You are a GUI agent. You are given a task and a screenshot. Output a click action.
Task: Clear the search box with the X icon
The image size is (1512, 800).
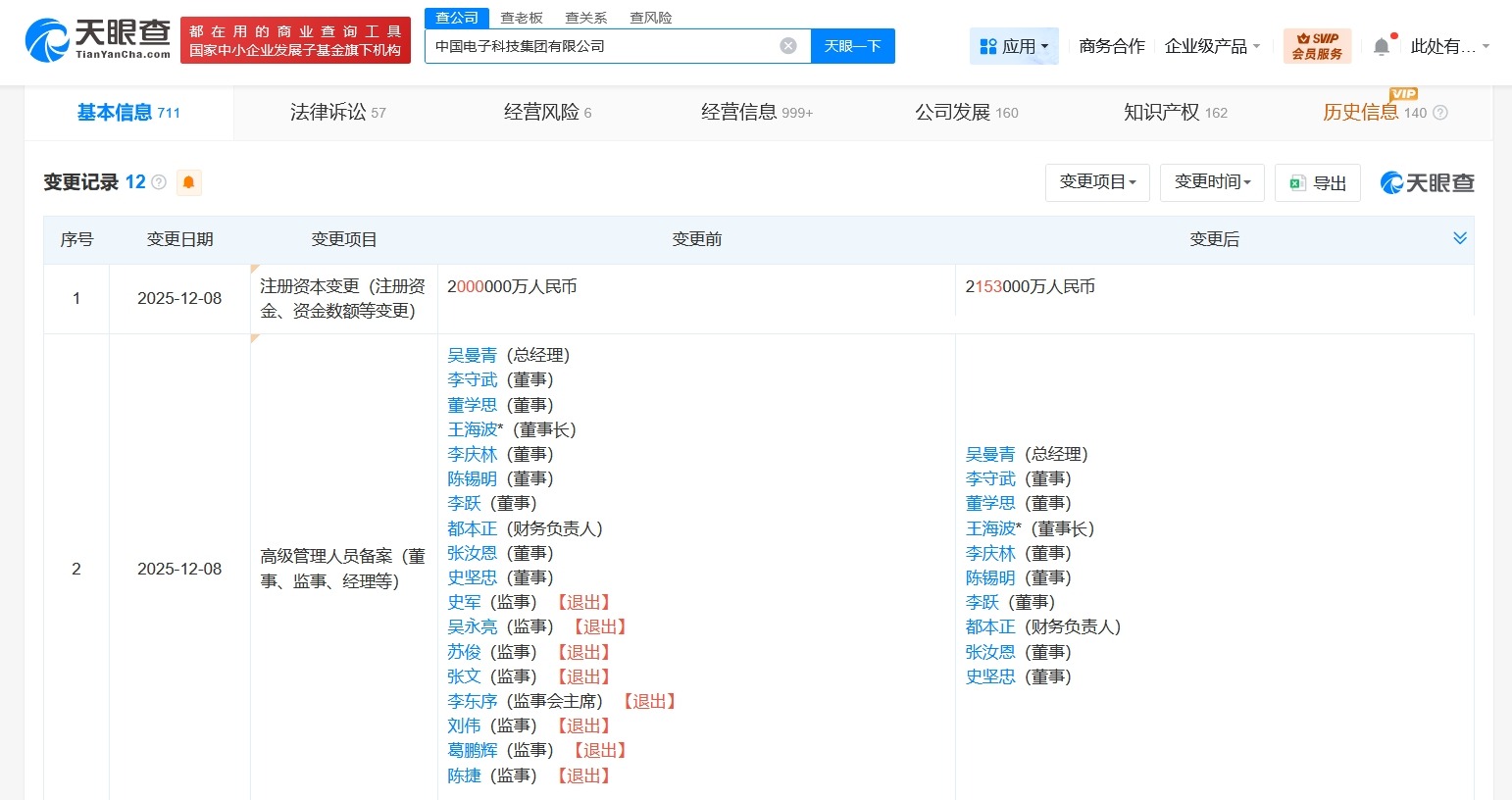point(787,44)
